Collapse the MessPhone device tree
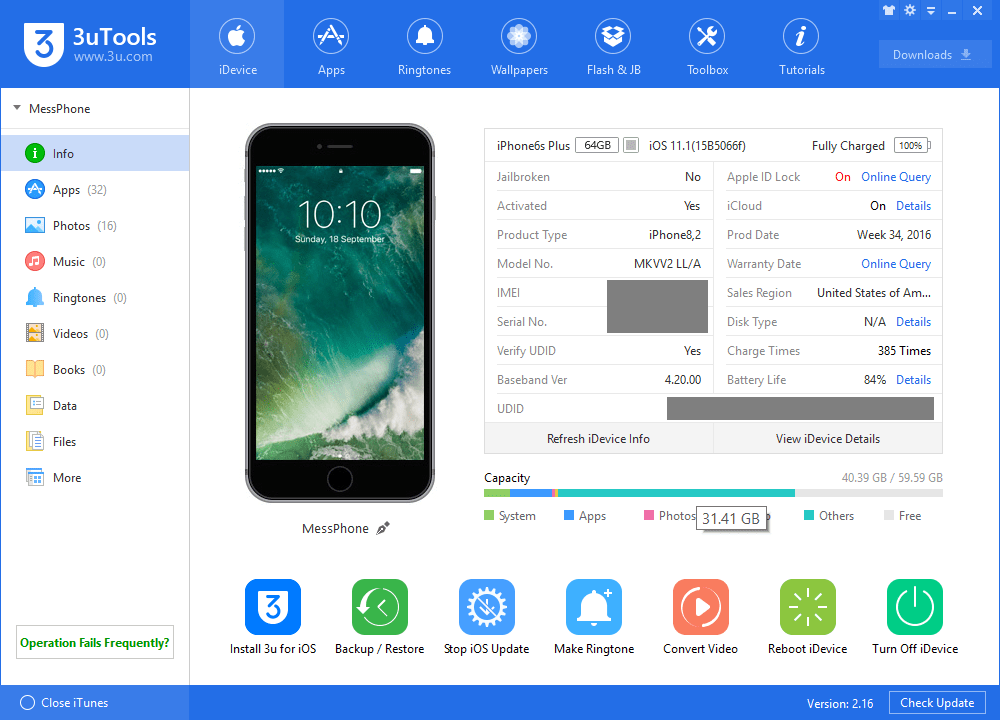Viewport: 1000px width, 720px height. (x=18, y=108)
